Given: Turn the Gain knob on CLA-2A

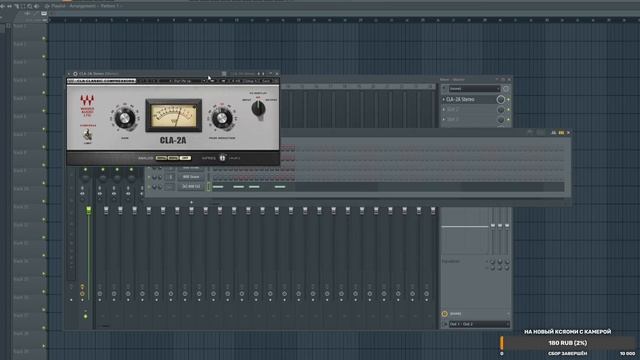Looking at the screenshot, I should click(x=124, y=118).
